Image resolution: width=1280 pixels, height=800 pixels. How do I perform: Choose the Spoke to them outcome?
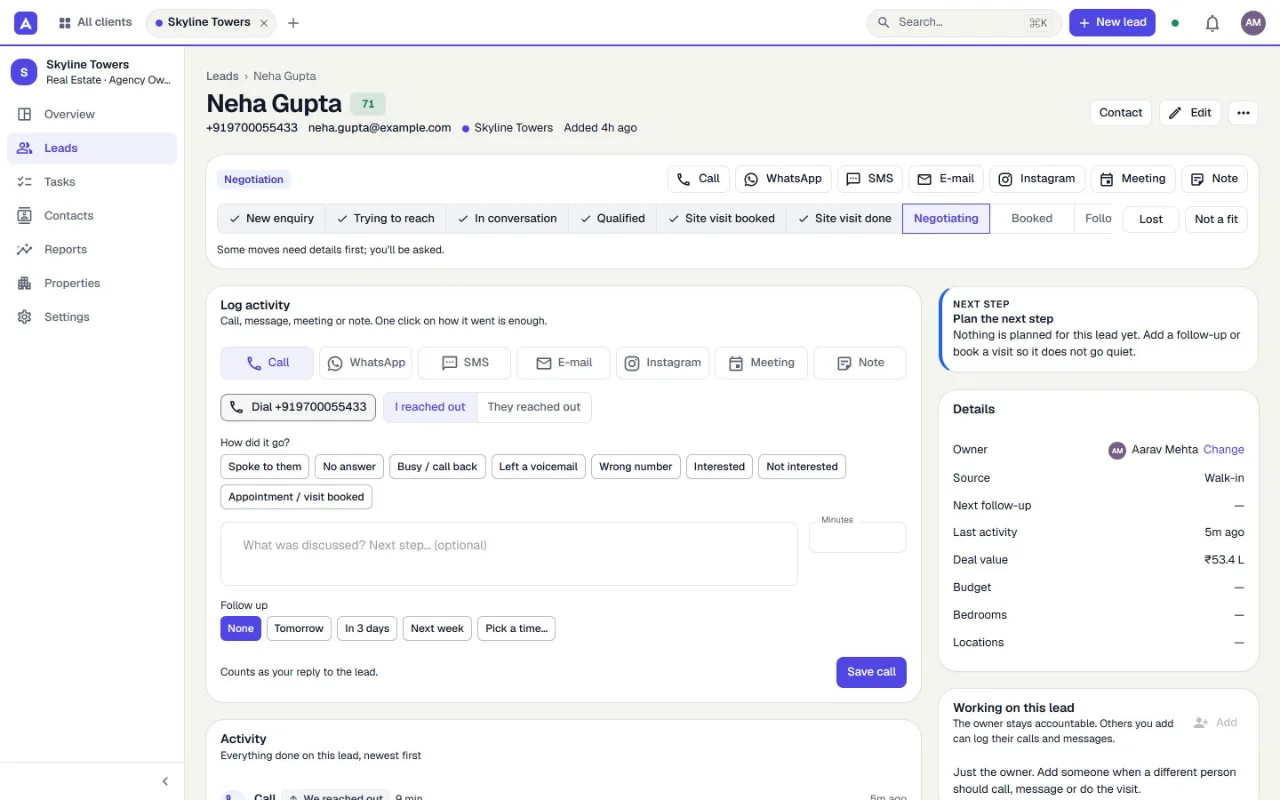click(265, 467)
